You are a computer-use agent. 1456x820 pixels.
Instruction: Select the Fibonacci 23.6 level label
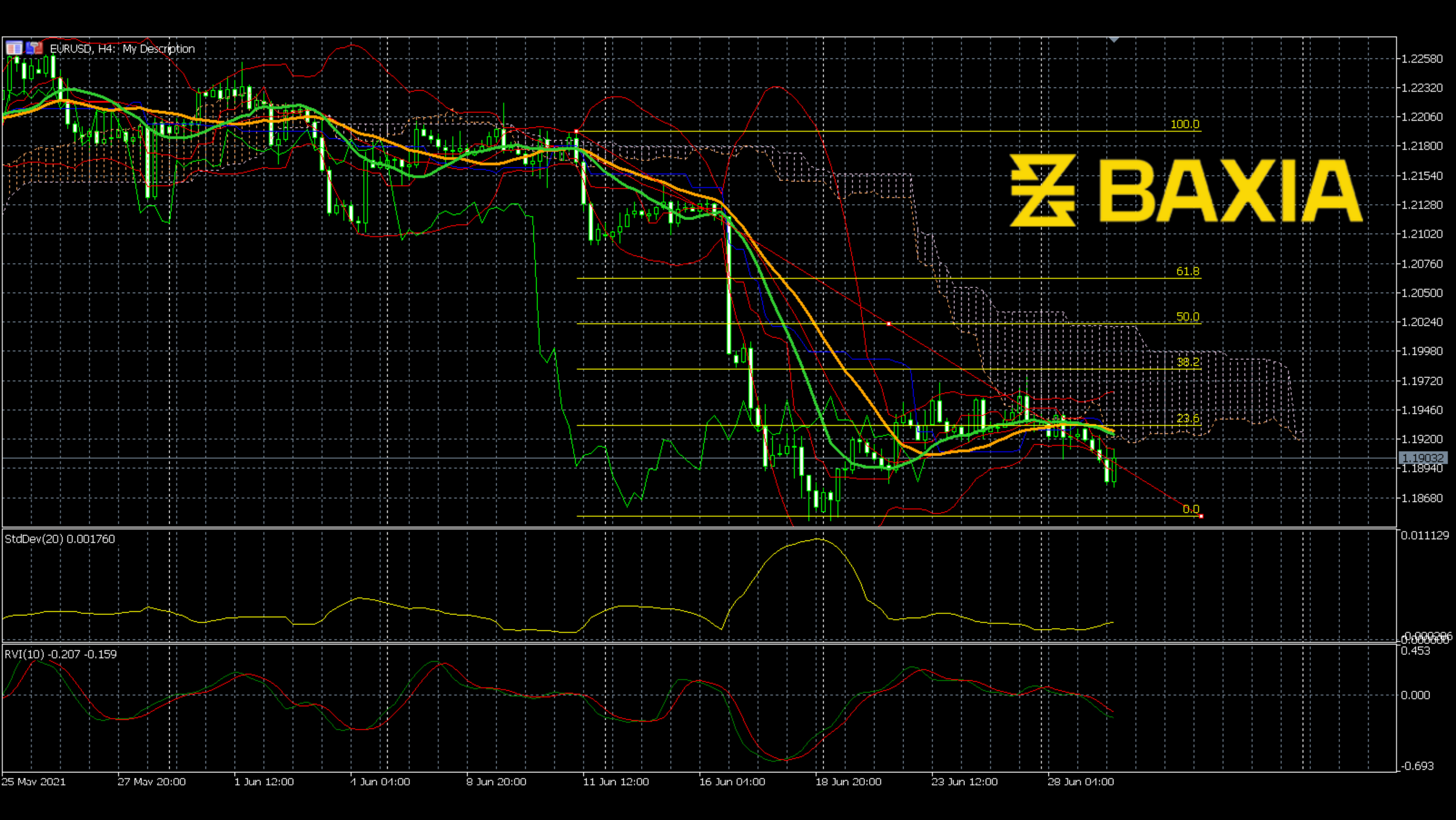1188,418
